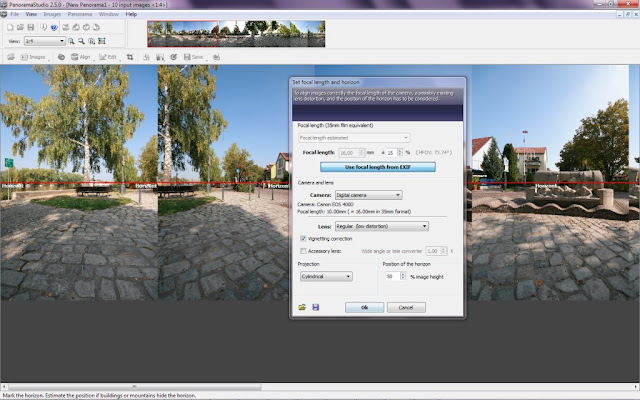Viewport: 640px width, 400px height.
Task: Open the Lens distortion dropdown
Action: pos(382,226)
